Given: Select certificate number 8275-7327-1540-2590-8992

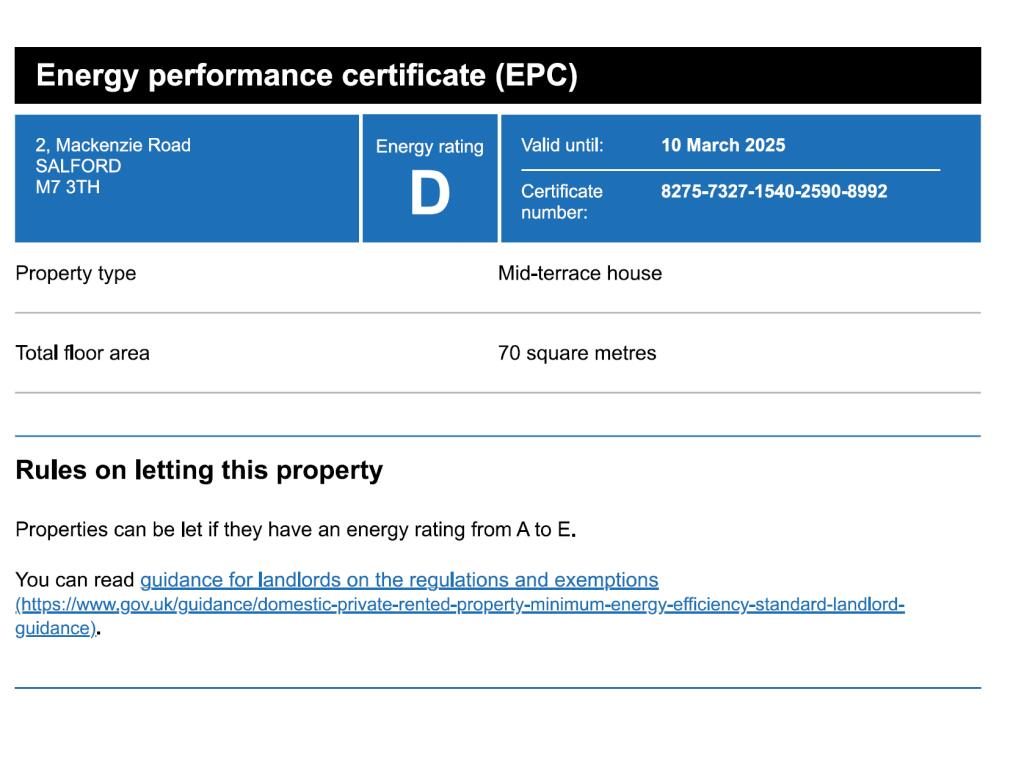Looking at the screenshot, I should (x=773, y=191).
